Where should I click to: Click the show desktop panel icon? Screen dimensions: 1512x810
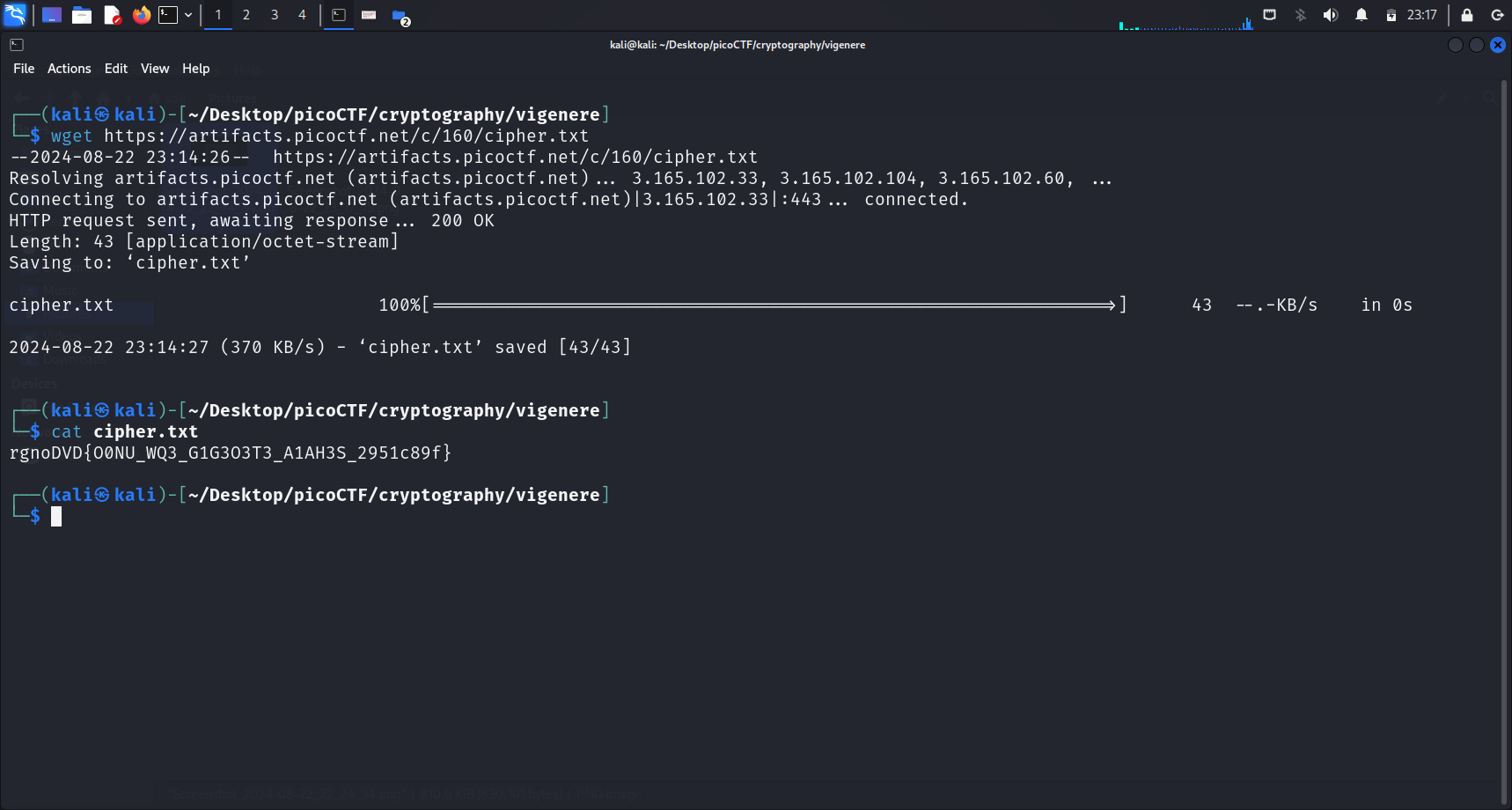[x=52, y=15]
